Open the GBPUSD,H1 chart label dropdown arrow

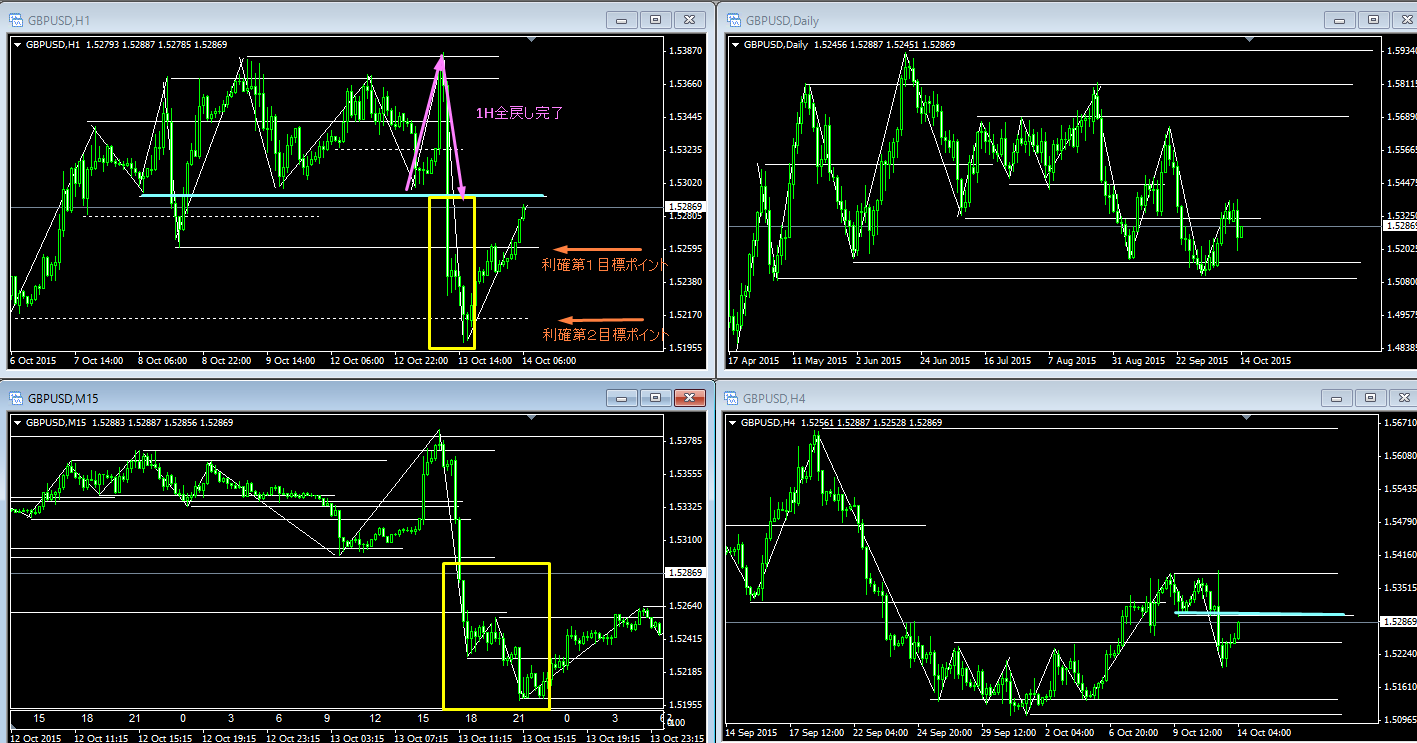(x=17, y=44)
